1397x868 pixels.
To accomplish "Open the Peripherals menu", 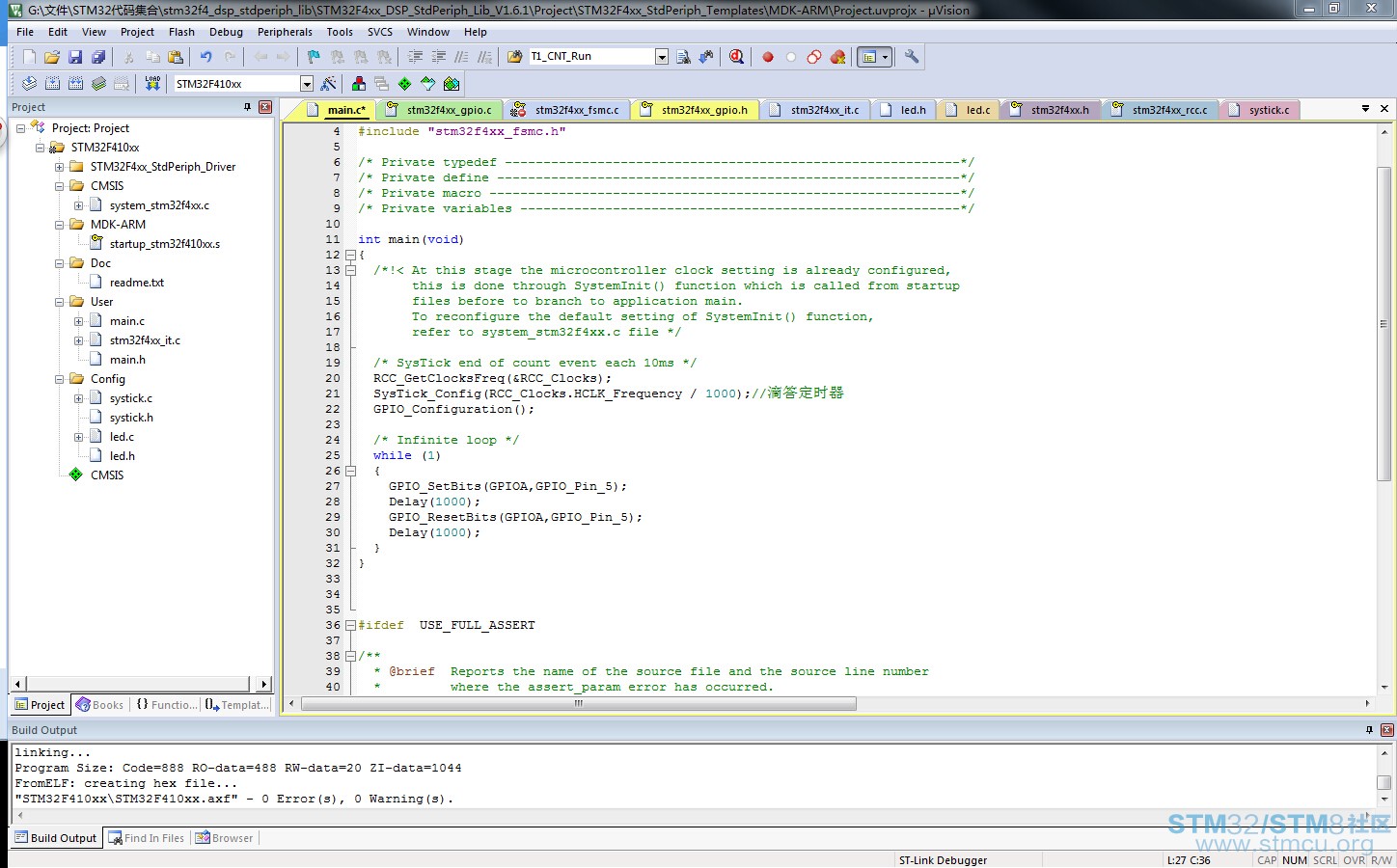I will [285, 32].
